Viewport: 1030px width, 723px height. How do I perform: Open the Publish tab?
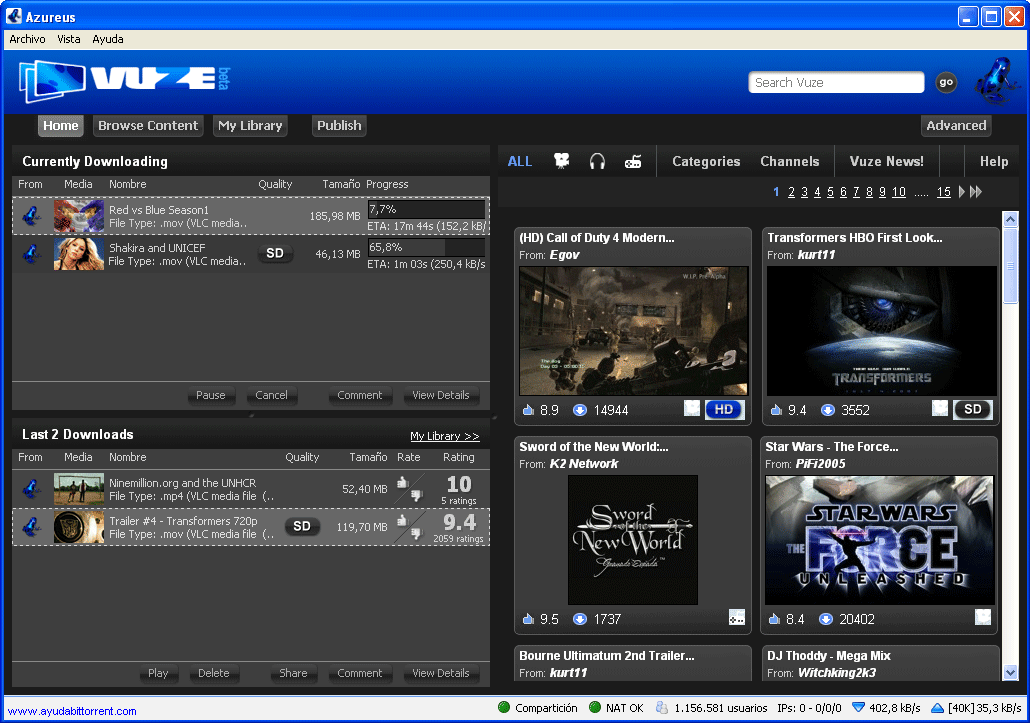point(339,125)
